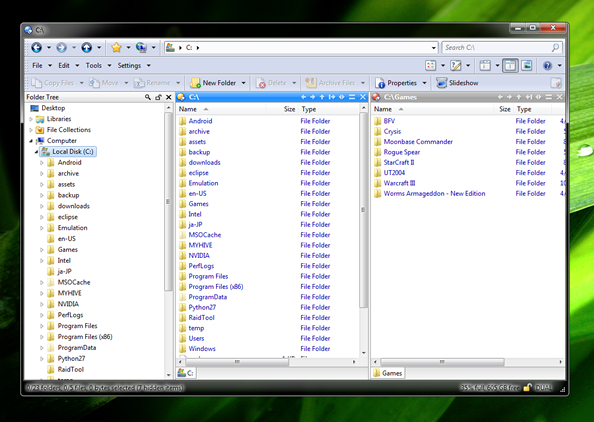Select the Emulation folder in C:\ pane

[203, 183]
